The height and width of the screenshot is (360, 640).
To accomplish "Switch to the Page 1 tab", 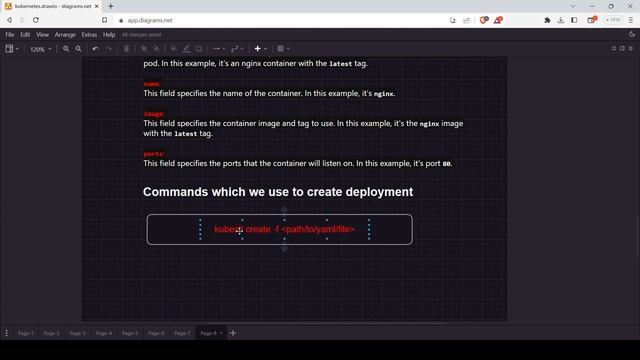I will pyautogui.click(x=26, y=333).
